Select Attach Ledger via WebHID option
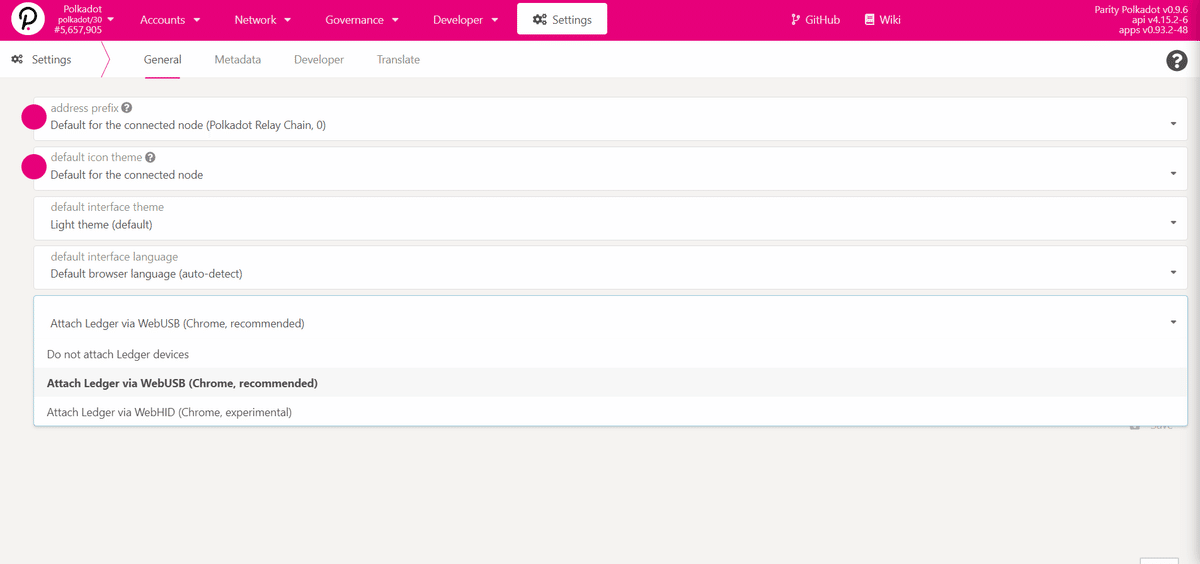 pyautogui.click(x=610, y=412)
